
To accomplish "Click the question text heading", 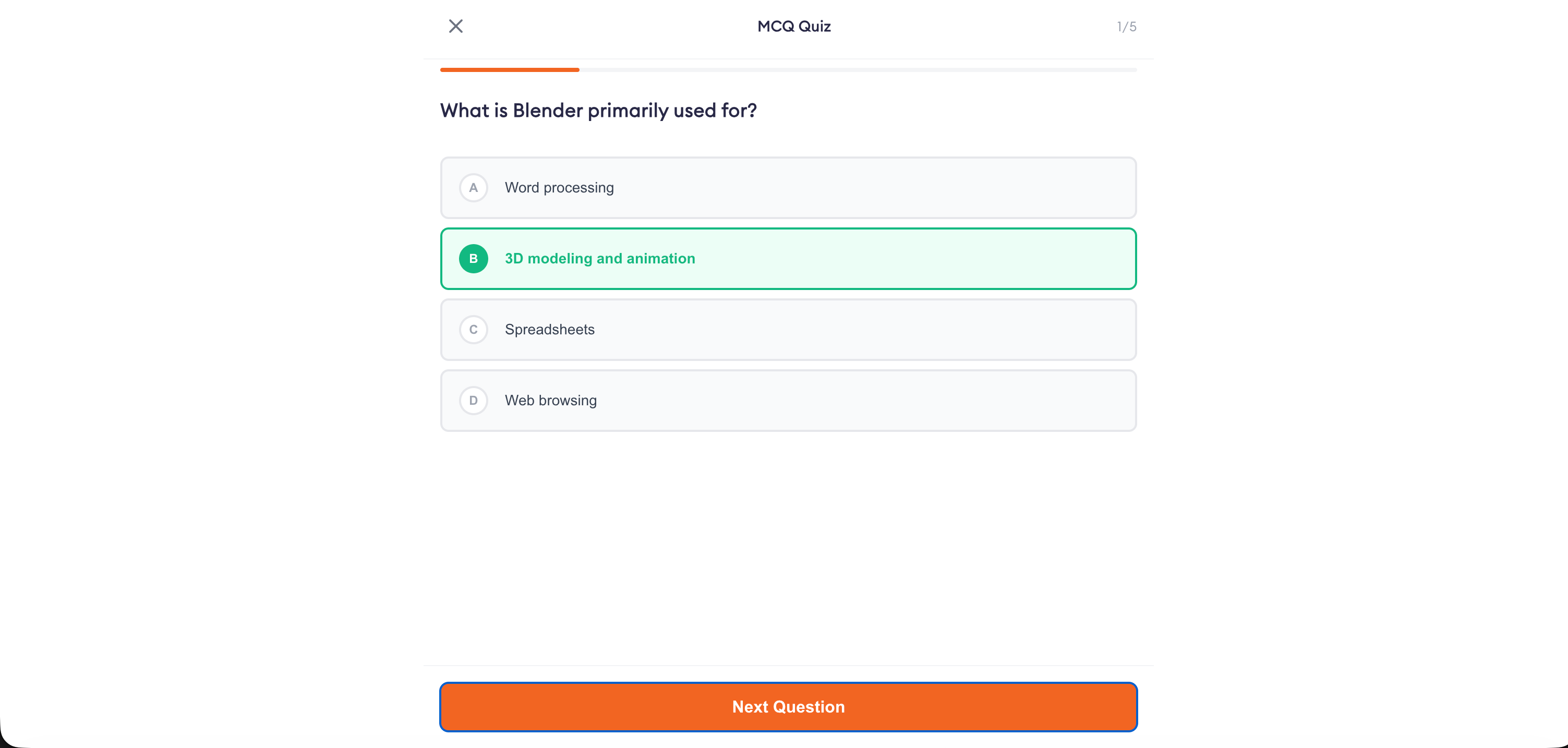I will (x=598, y=110).
